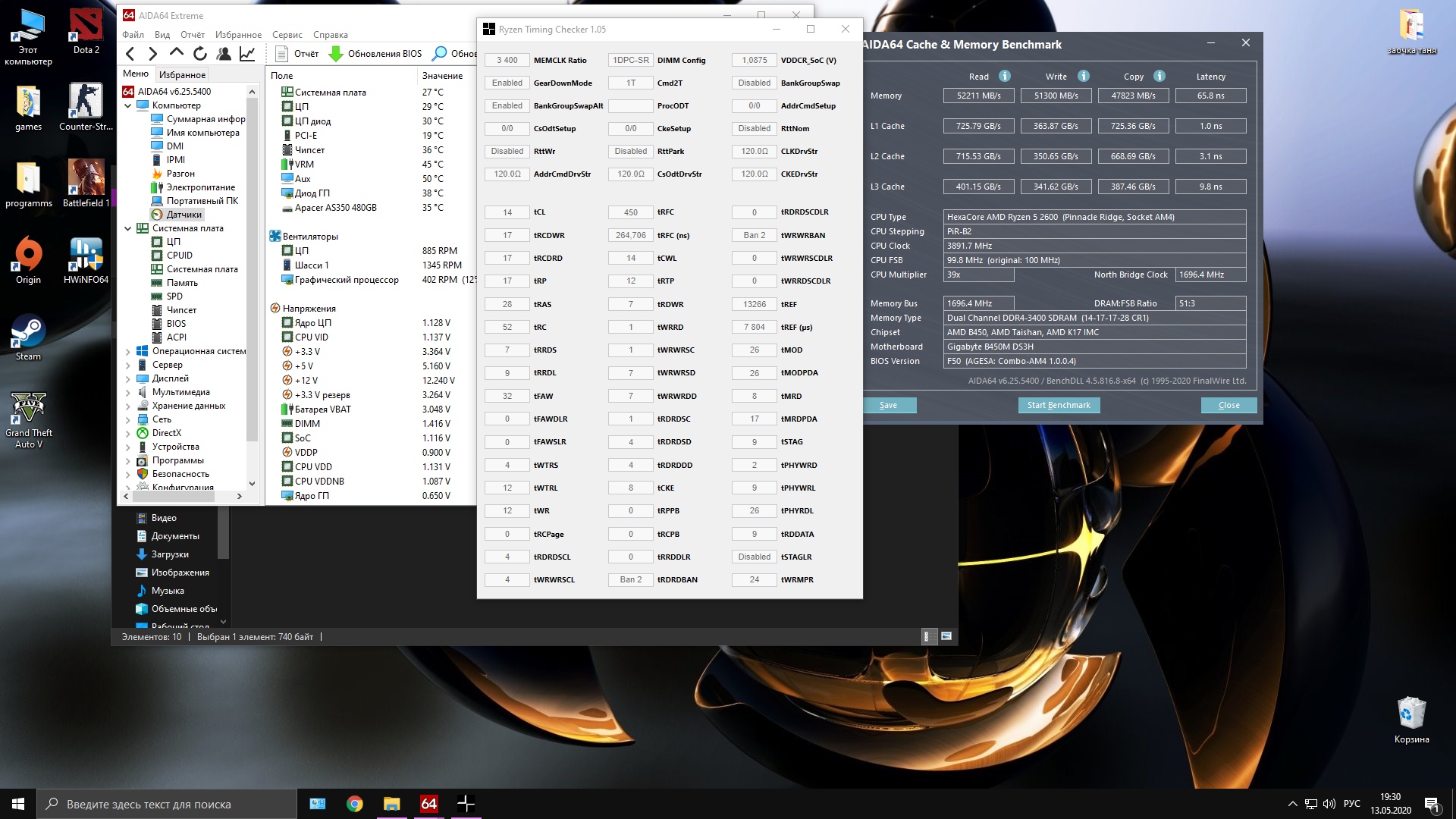This screenshot has height=819, width=1456.
Task: Switch to the Избранное tab
Action: [x=182, y=74]
